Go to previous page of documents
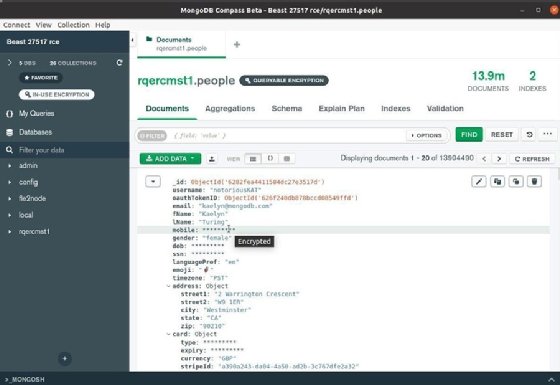Screen dimensions: 560x385 (484, 159)
